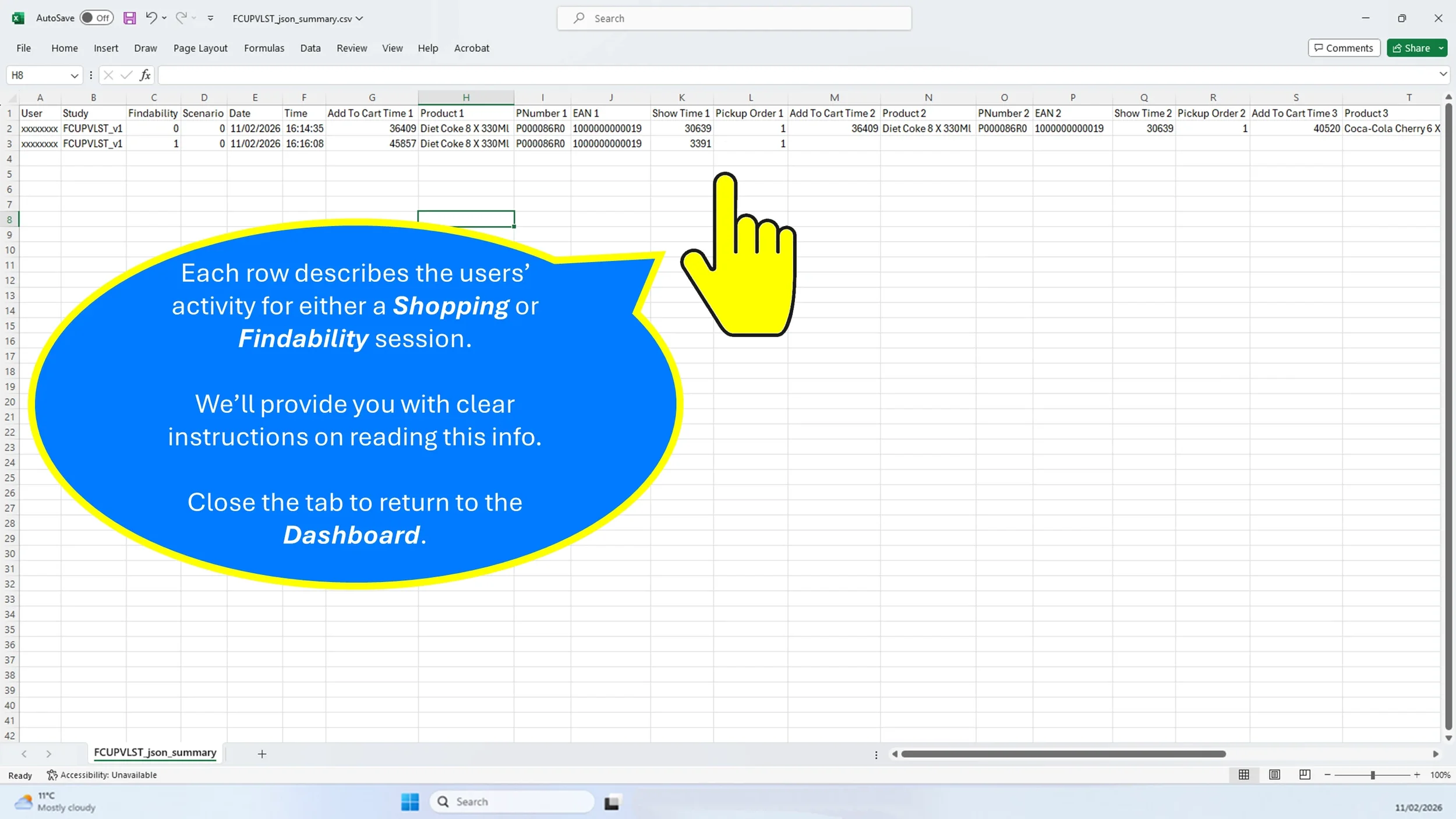Image resolution: width=1456 pixels, height=819 pixels.
Task: Expand the Name Box dropdown arrow
Action: (x=74, y=76)
